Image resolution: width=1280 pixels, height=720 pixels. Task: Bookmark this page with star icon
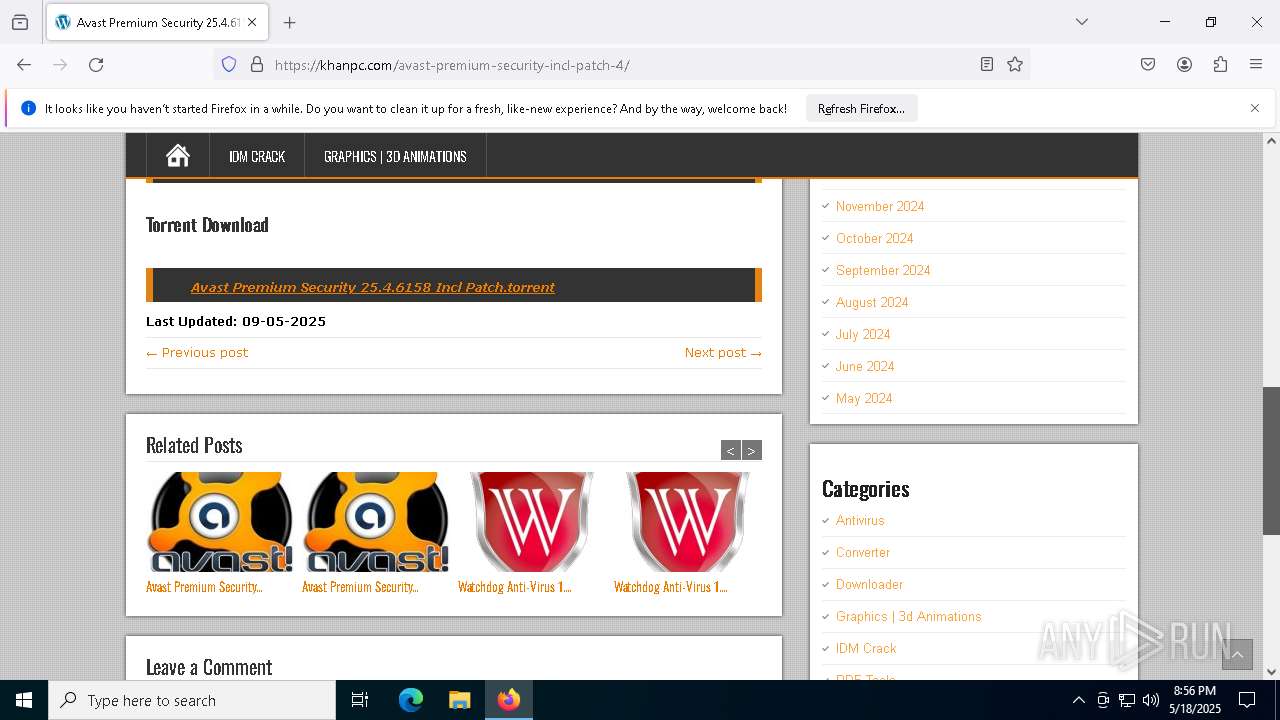tap(1015, 65)
